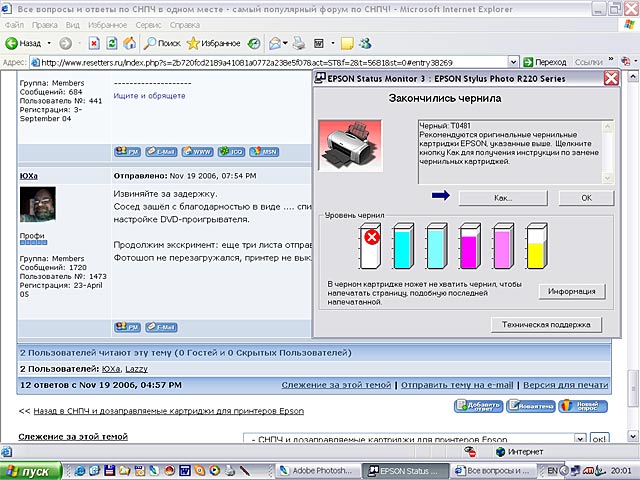Click the E-Mail button under ЮХа's post
This screenshot has height=480, width=640.
161,327
